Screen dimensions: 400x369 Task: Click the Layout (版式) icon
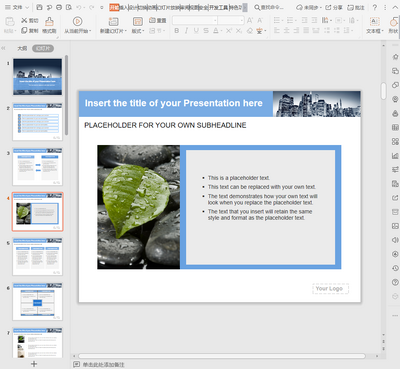click(x=138, y=22)
